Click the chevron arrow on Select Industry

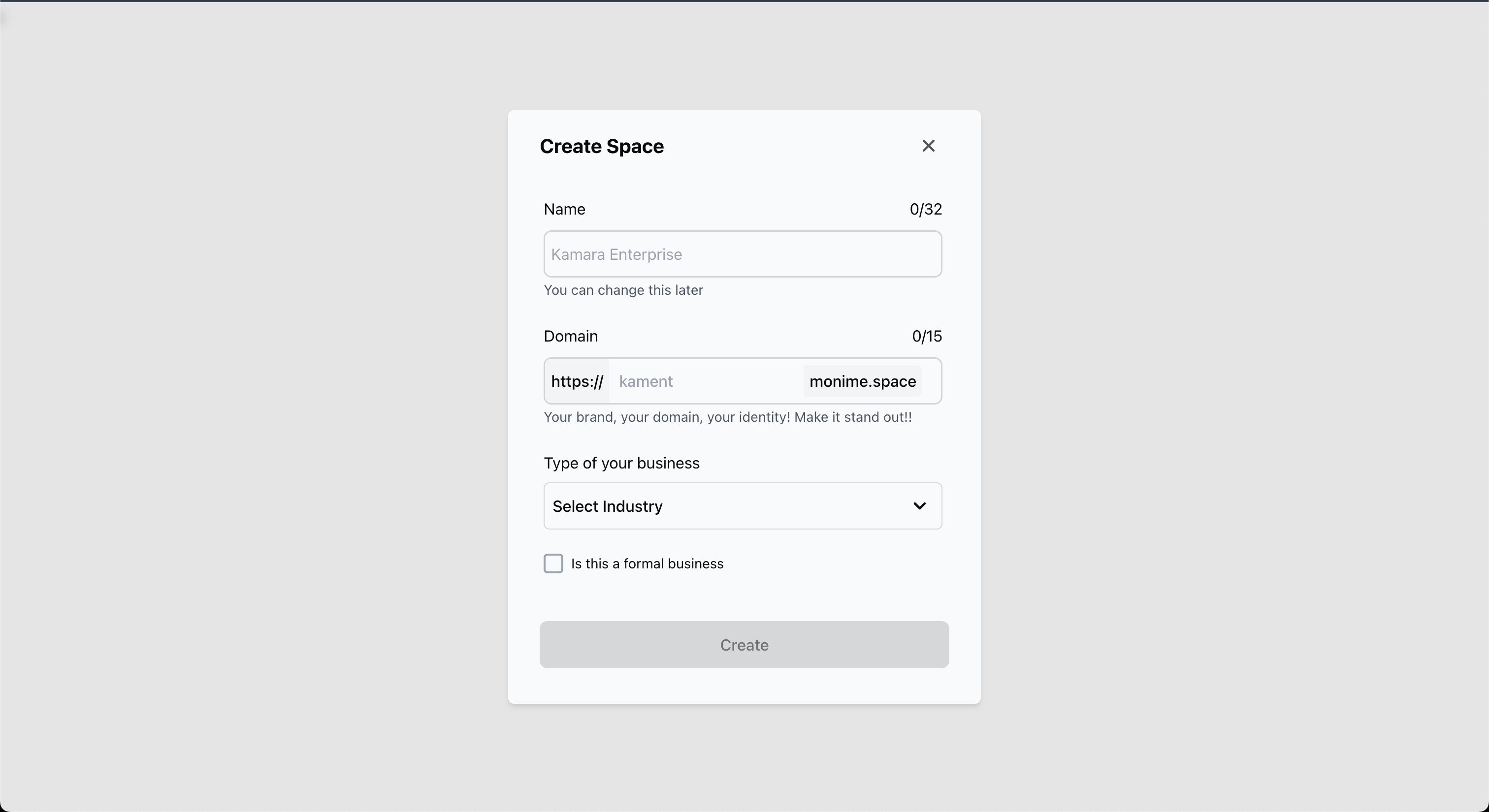(x=920, y=506)
